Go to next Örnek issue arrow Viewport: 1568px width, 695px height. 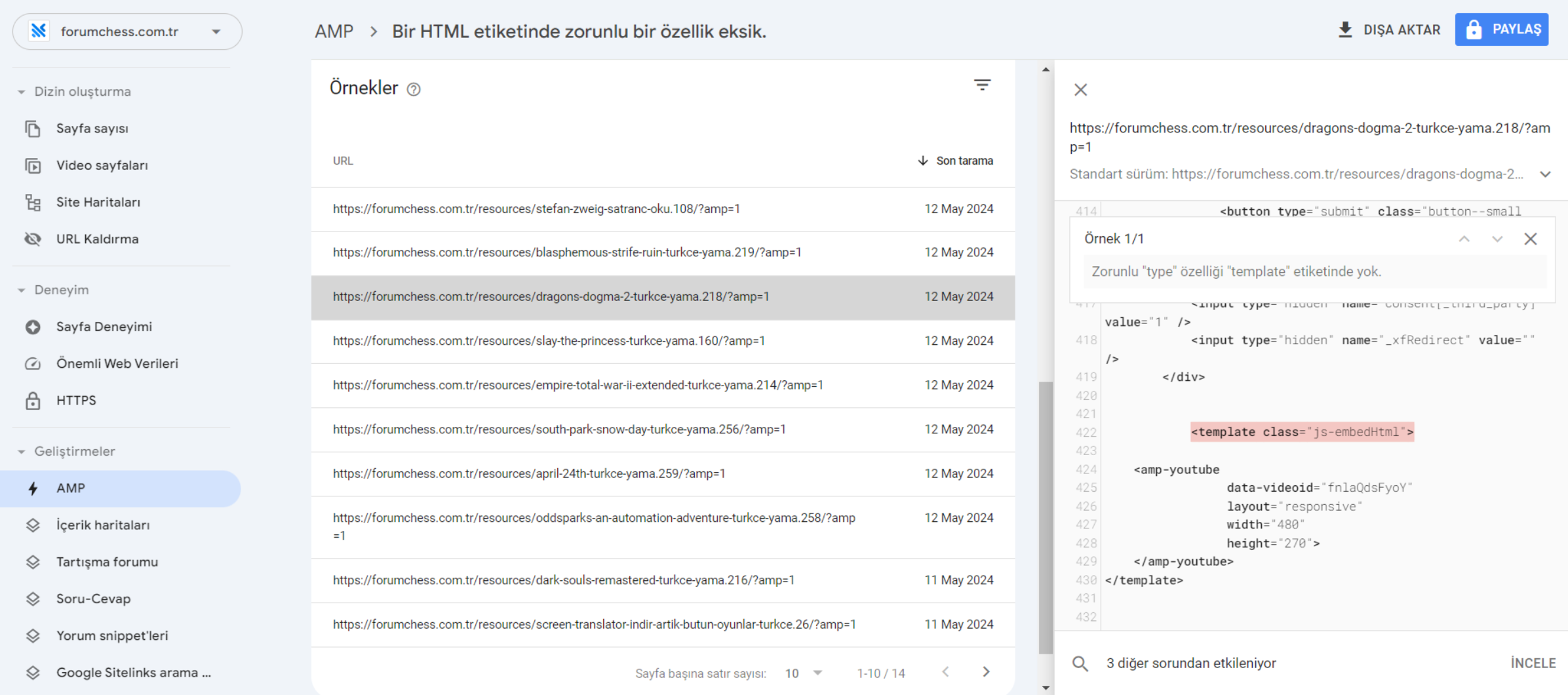tap(1497, 239)
